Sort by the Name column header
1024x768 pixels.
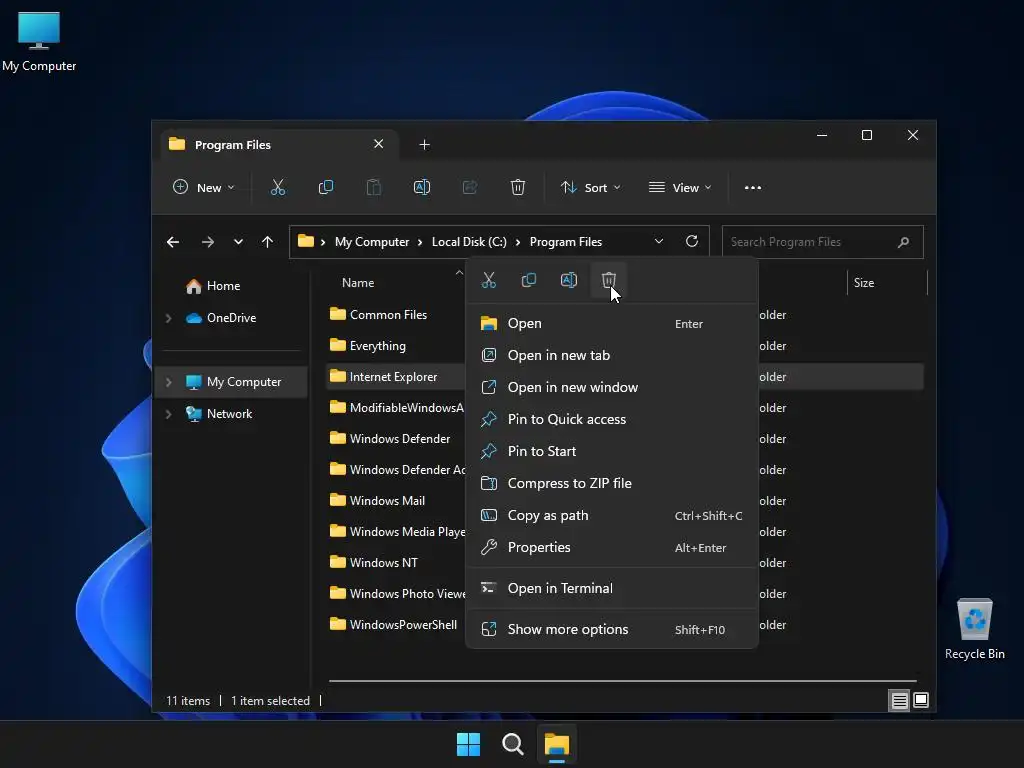358,283
